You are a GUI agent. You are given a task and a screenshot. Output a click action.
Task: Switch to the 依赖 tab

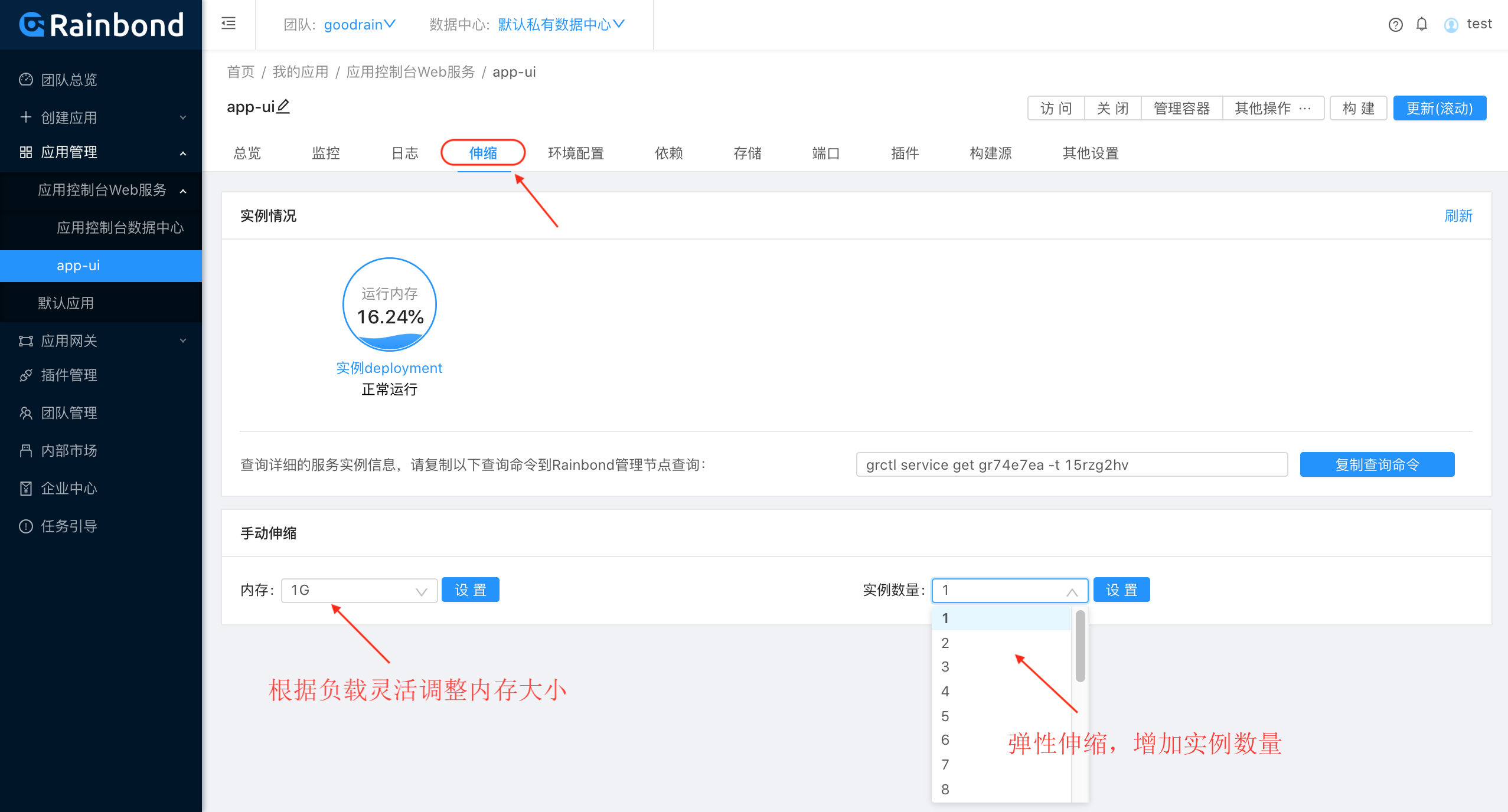click(x=669, y=153)
